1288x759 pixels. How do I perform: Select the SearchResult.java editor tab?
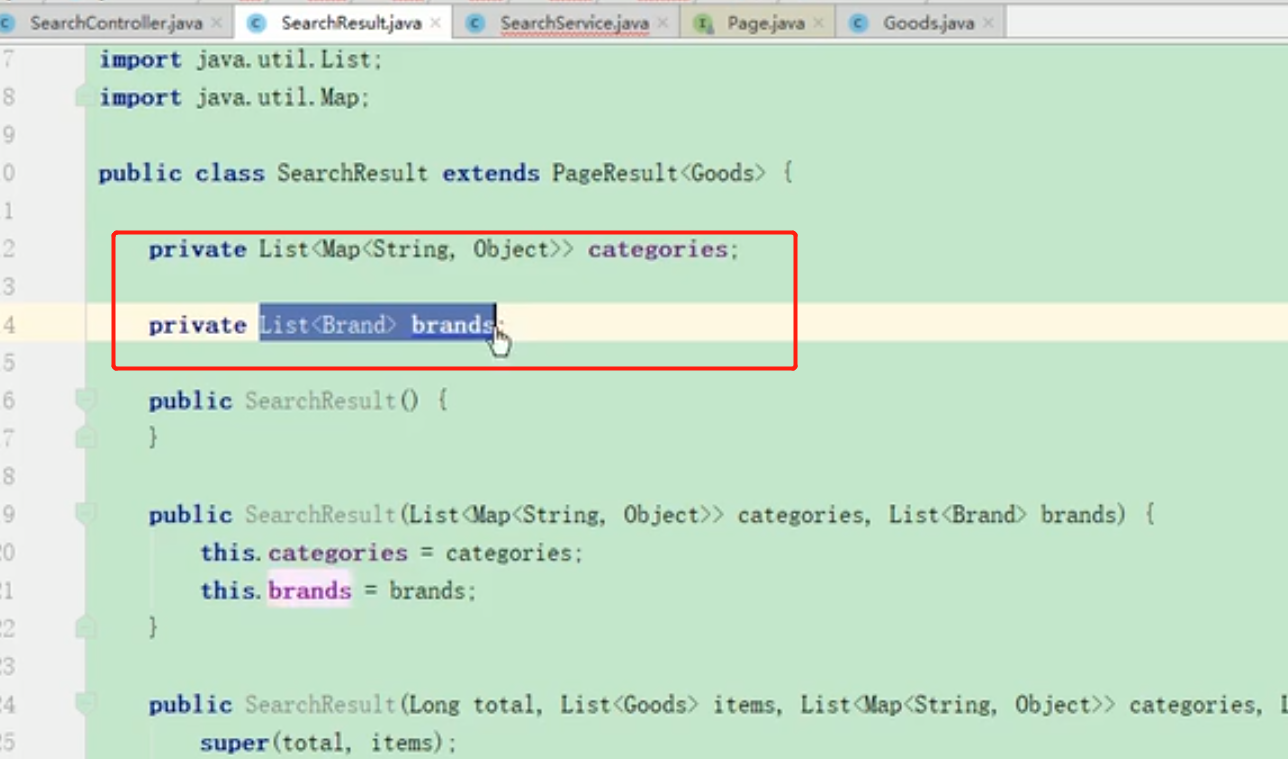tap(350, 22)
